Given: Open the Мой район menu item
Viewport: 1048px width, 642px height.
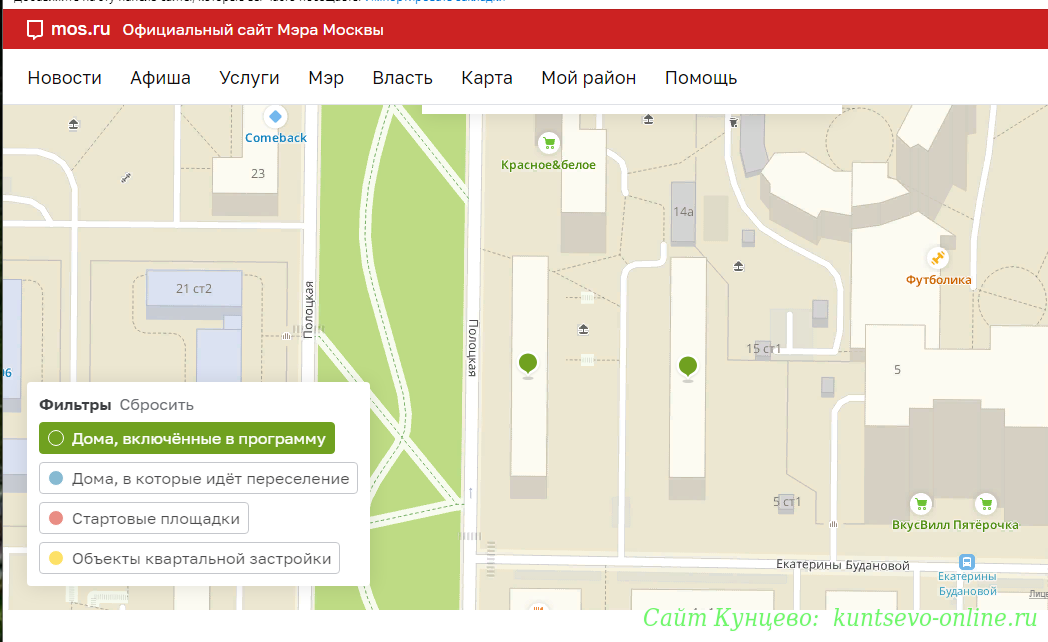Looking at the screenshot, I should [589, 78].
